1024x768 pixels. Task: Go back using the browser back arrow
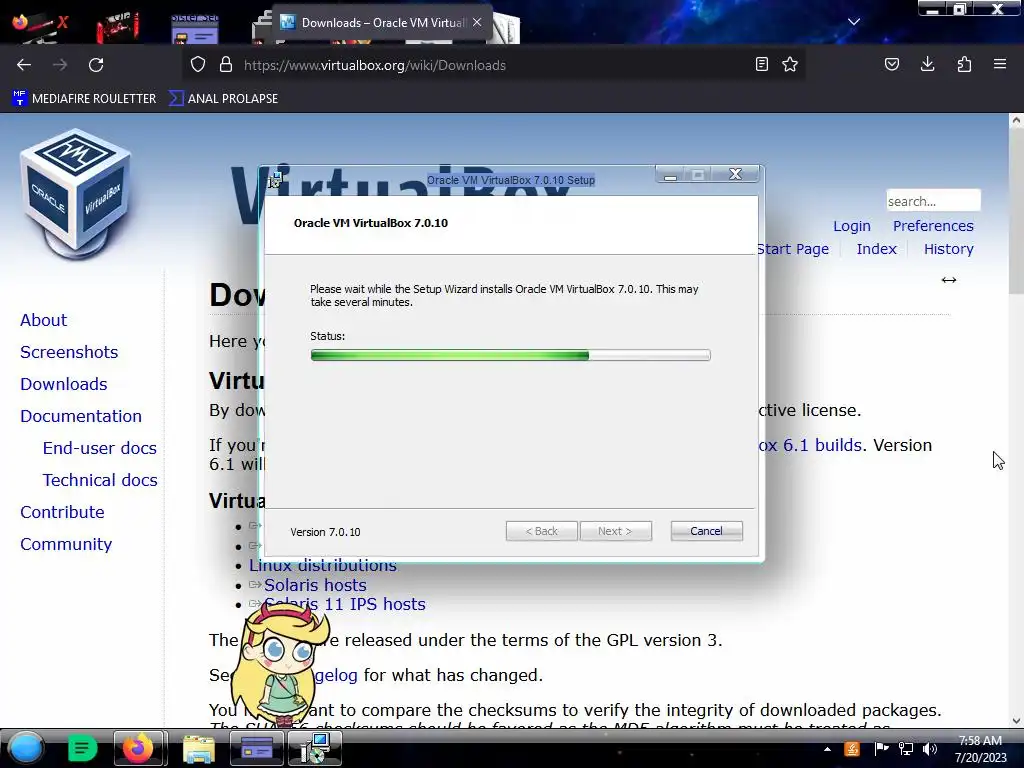pyautogui.click(x=24, y=65)
